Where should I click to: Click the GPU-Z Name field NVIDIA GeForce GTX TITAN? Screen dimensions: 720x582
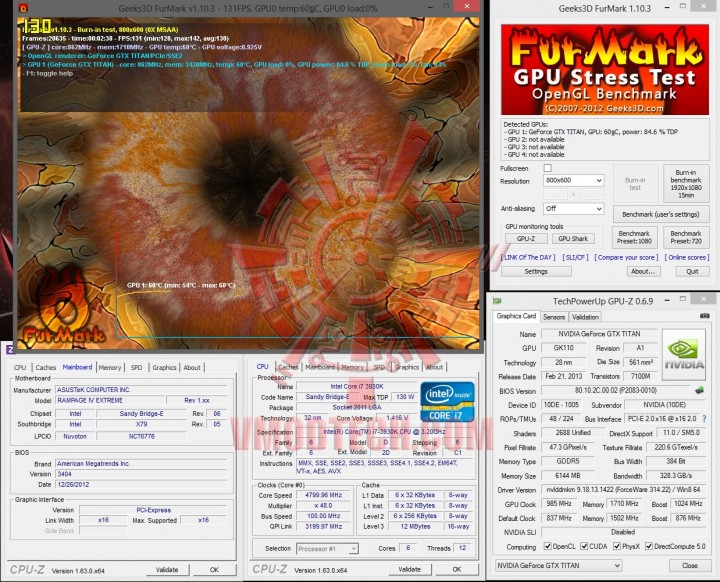pyautogui.click(x=599, y=334)
